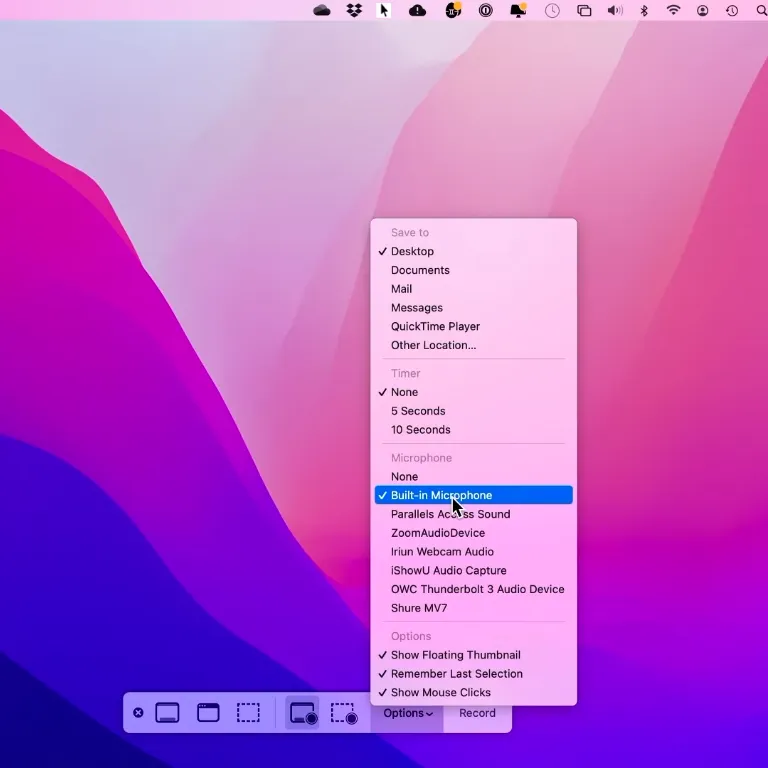Open the Wi-Fi menu bar icon
This screenshot has width=768, height=768.
[x=673, y=10]
